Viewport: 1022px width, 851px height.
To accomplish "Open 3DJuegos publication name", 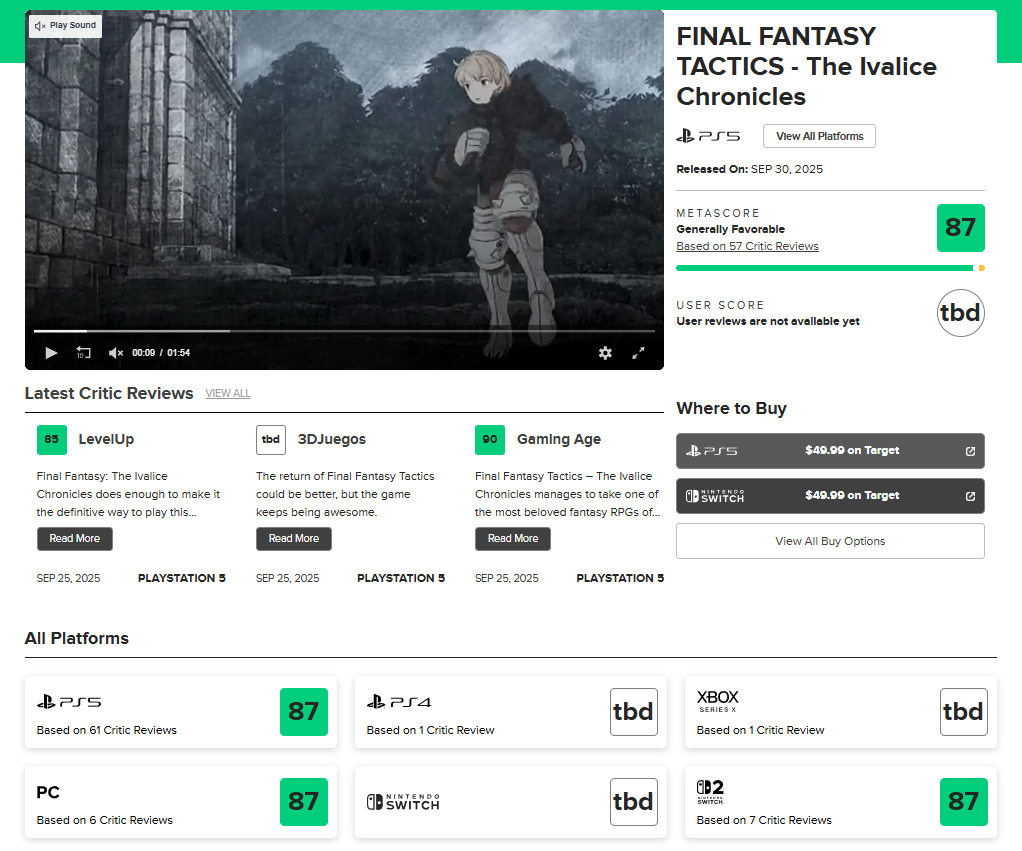I will point(332,439).
